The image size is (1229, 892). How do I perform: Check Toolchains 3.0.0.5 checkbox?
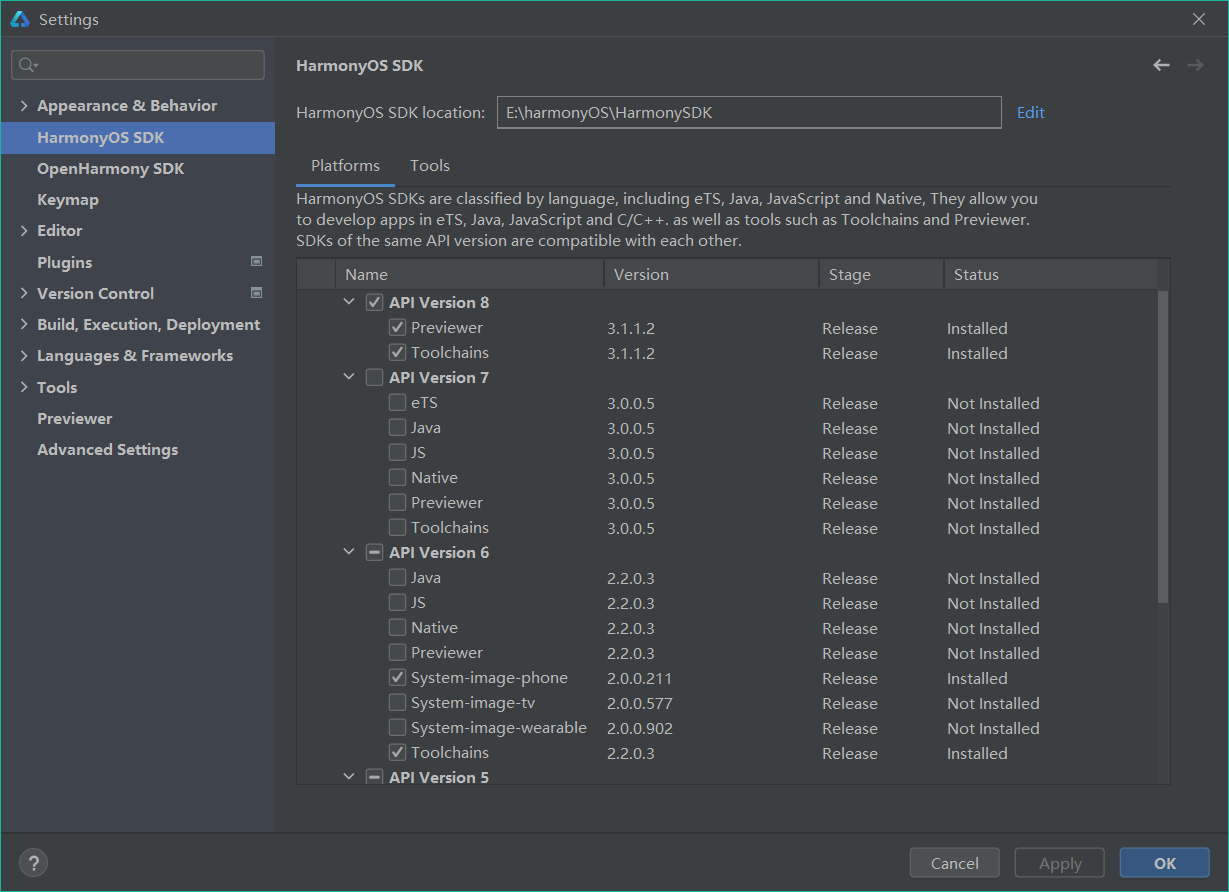point(397,527)
